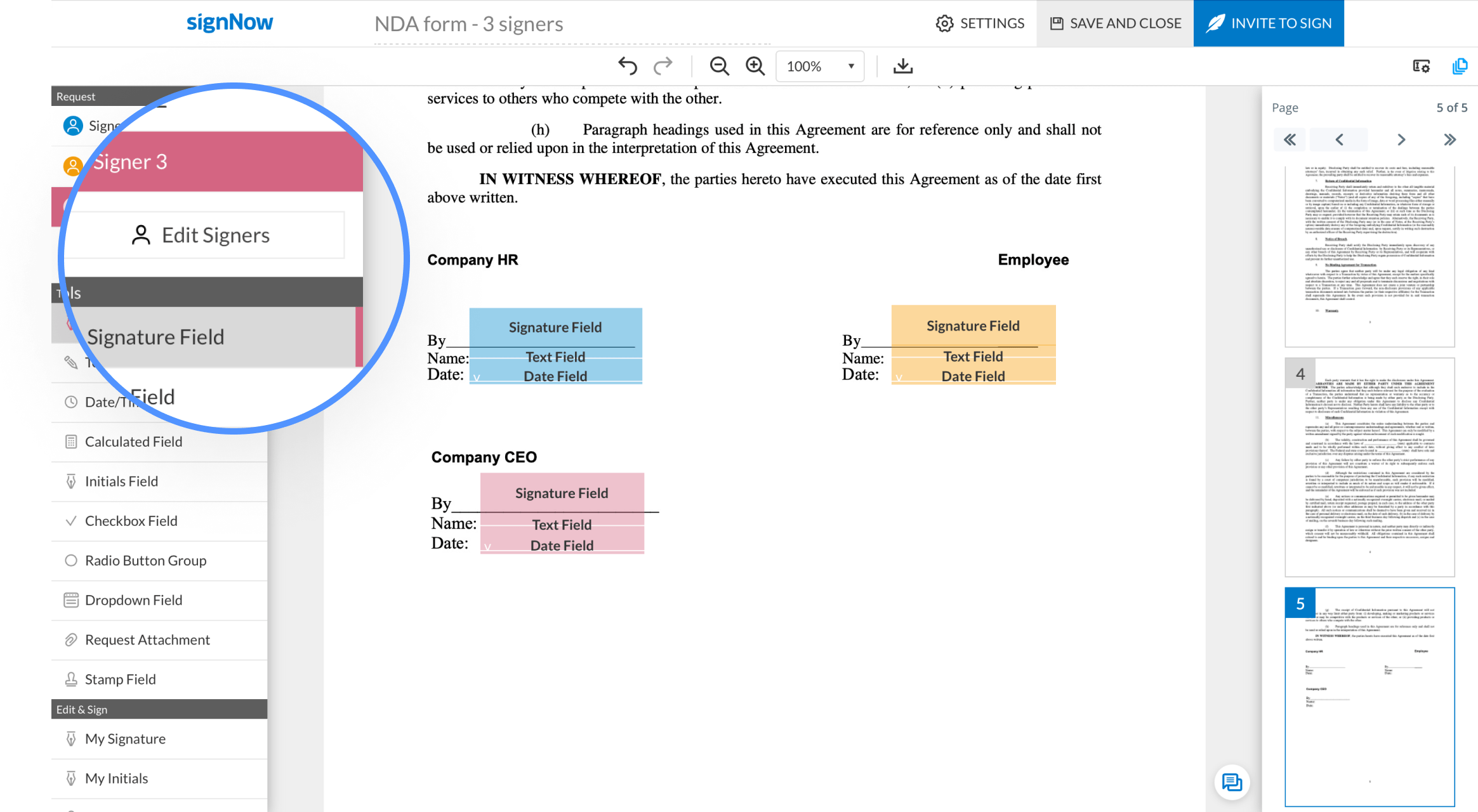
Task: Select the Radio Button Group tool
Action: pyautogui.click(x=145, y=561)
